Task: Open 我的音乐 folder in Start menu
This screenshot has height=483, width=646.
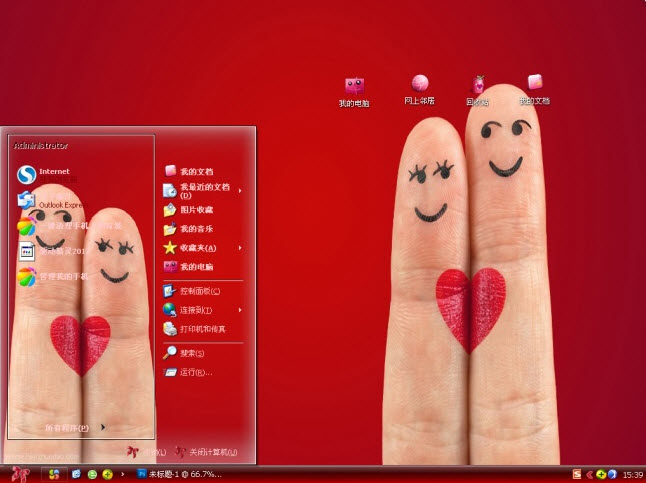Action: tap(188, 229)
